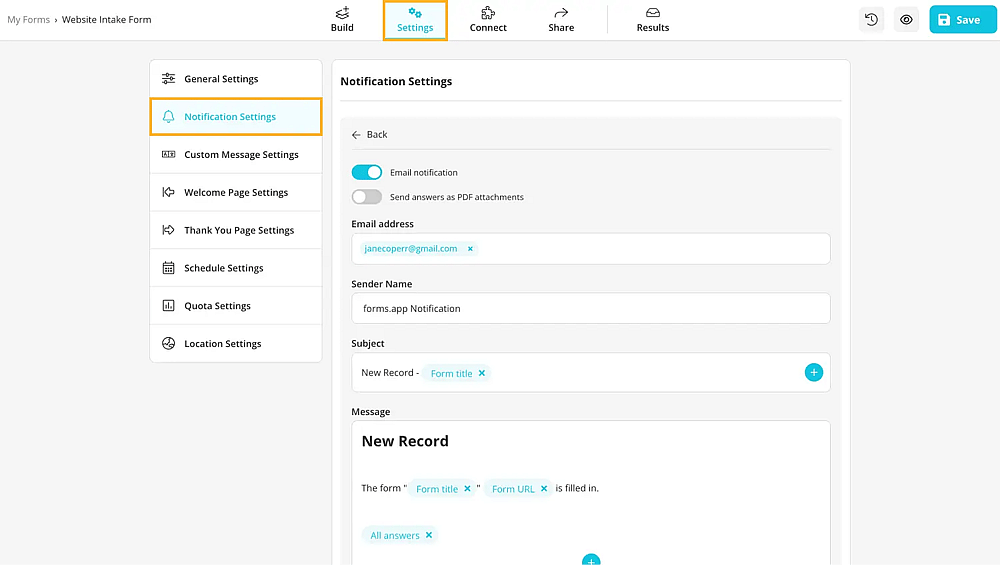This screenshot has height=565, width=1000.
Task: Click the Thank You Page arrow icon
Action: pos(168,230)
